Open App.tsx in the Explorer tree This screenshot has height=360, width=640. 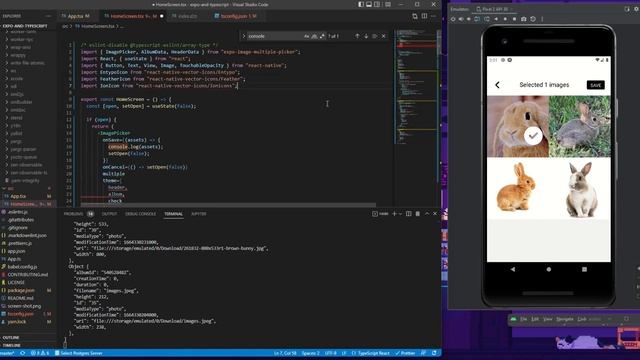pos(18,196)
